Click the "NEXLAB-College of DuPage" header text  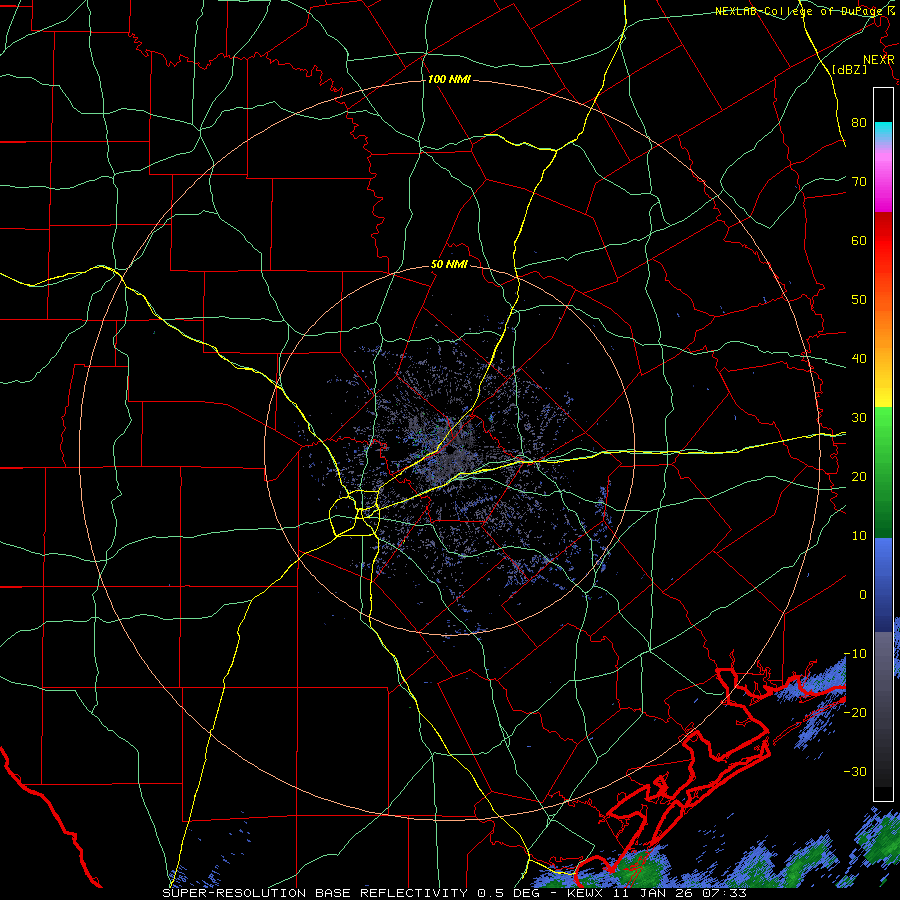pos(798,11)
